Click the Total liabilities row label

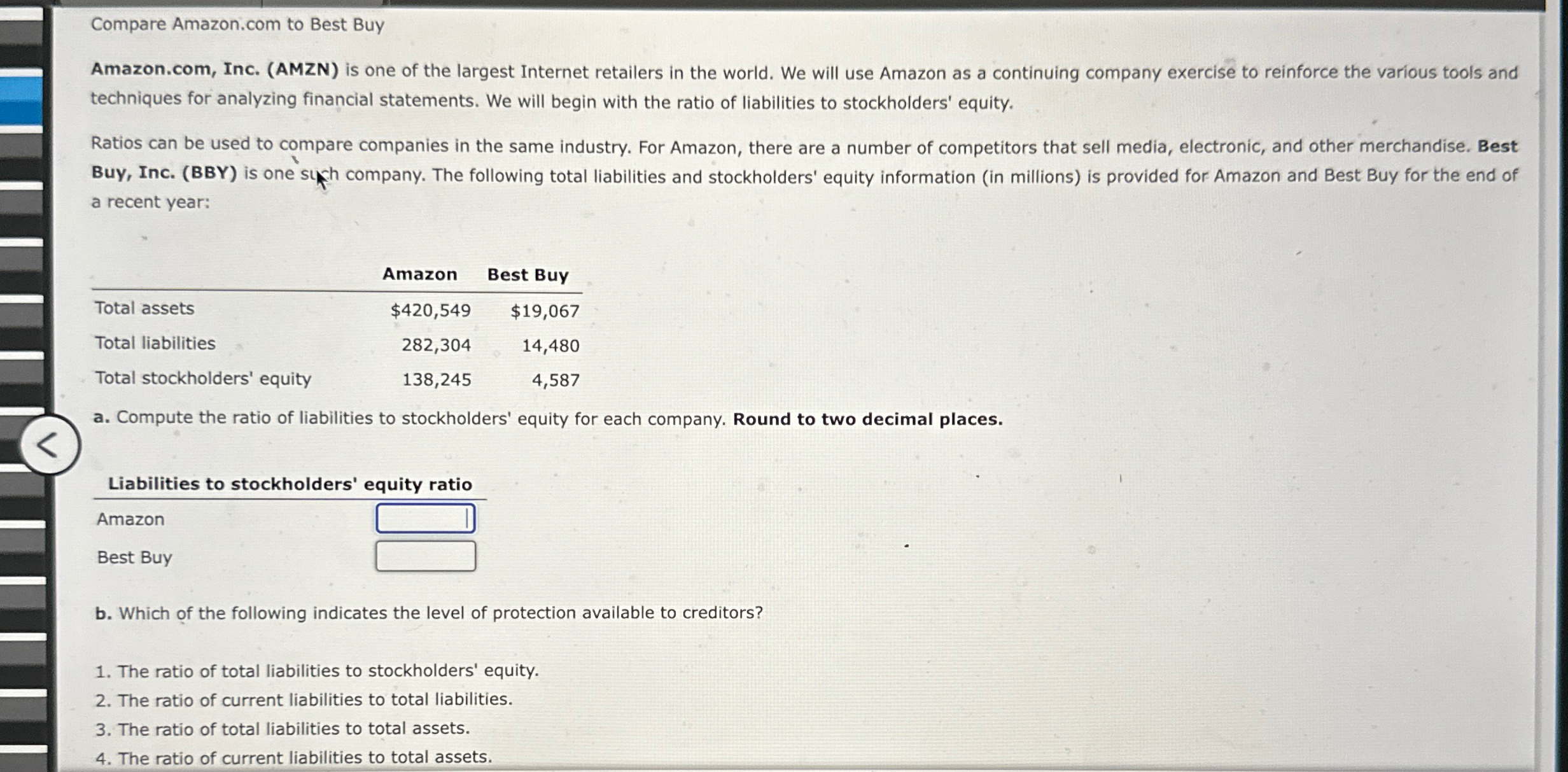[x=155, y=344]
